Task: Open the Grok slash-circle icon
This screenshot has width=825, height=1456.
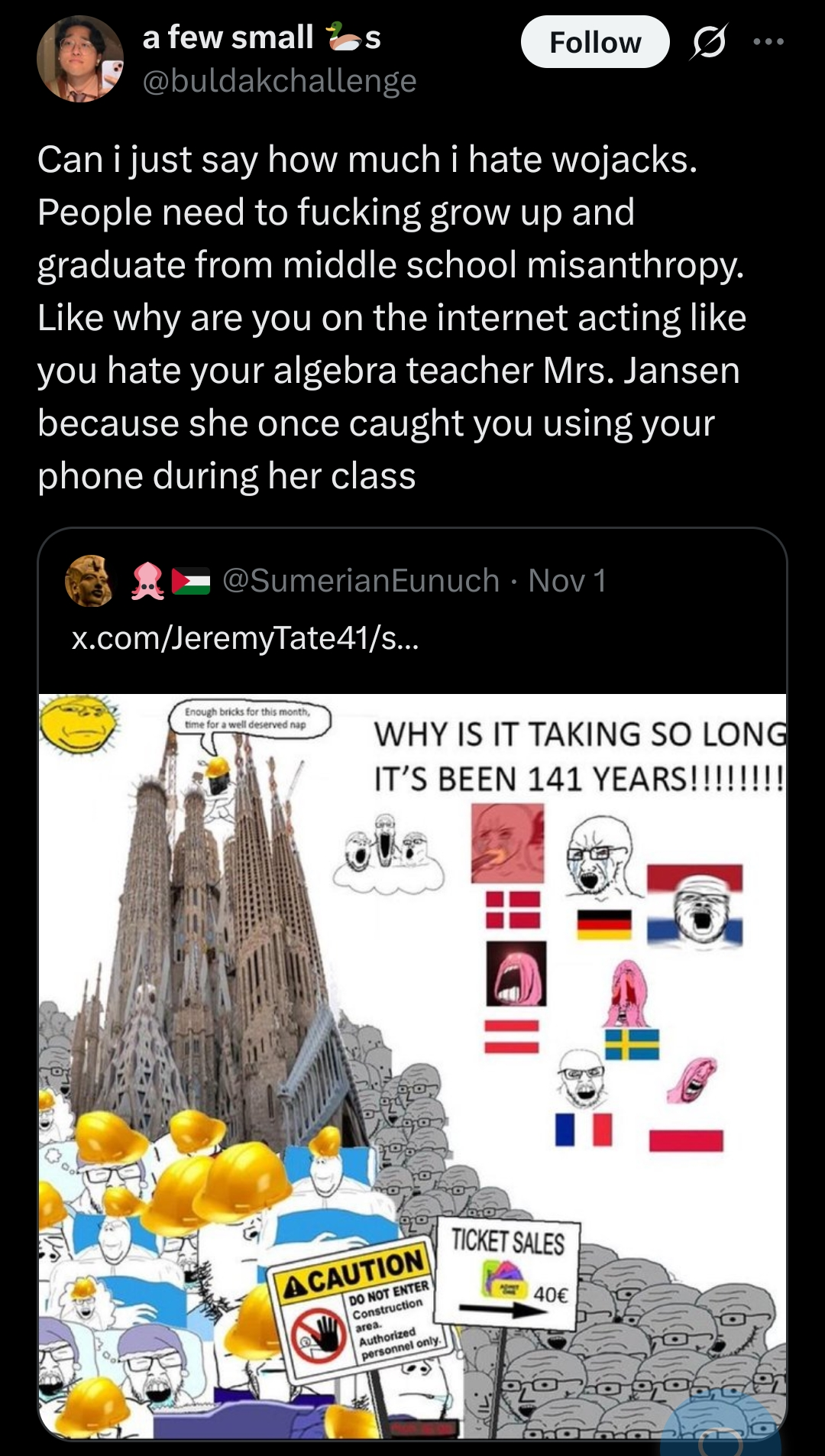Action: pyautogui.click(x=708, y=42)
